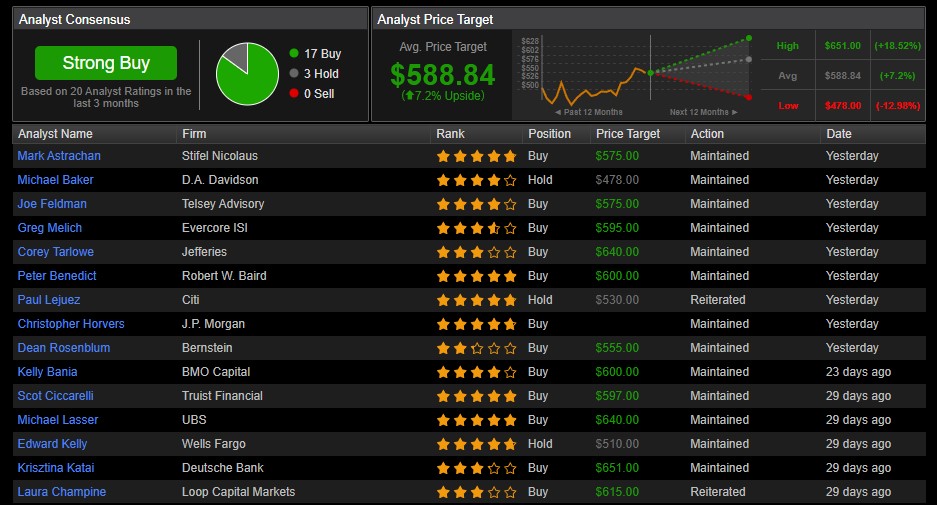Click D.A. Davidson firm name
The height and width of the screenshot is (505, 937).
click(220, 180)
